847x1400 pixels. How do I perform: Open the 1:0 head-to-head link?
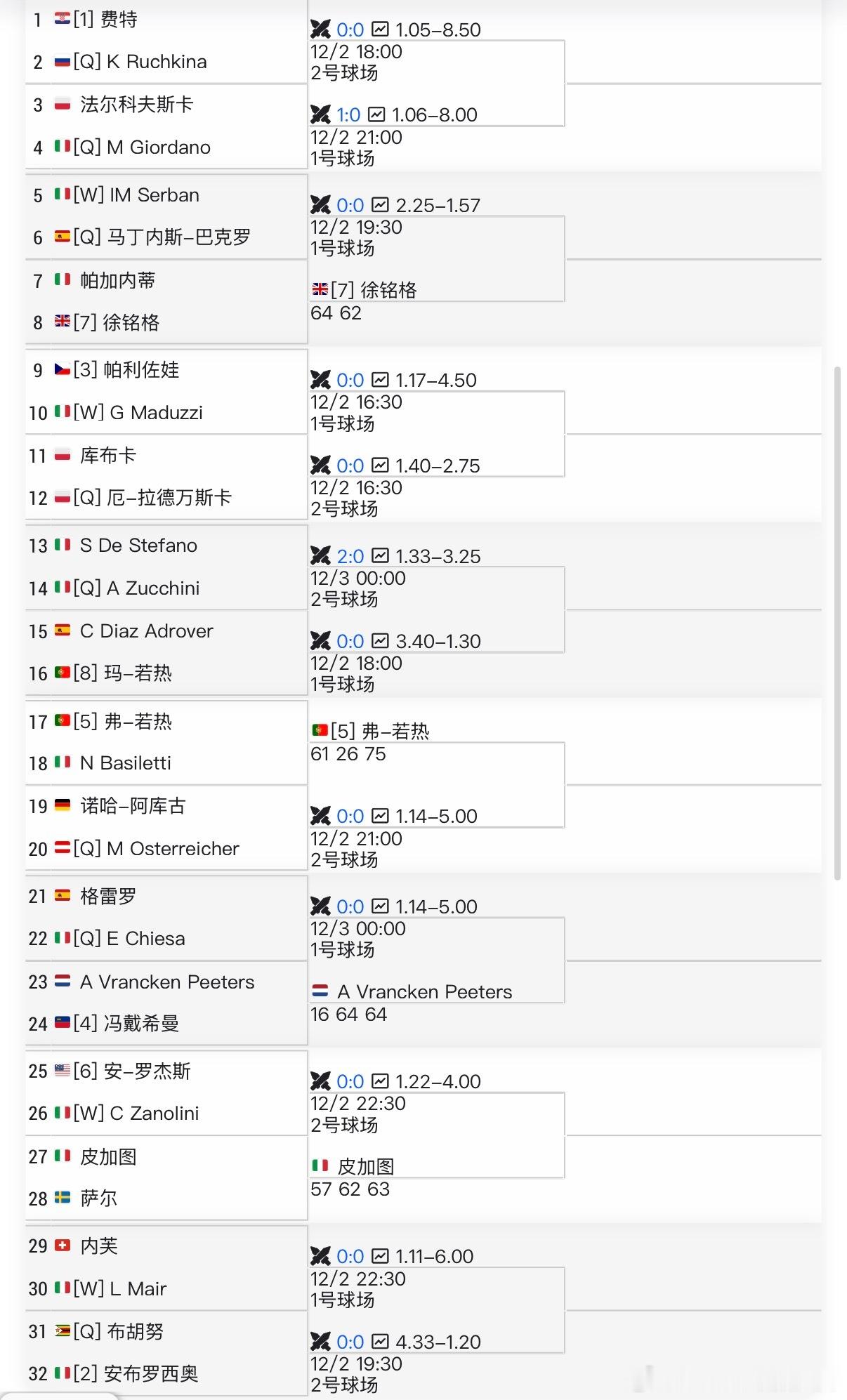point(348,114)
